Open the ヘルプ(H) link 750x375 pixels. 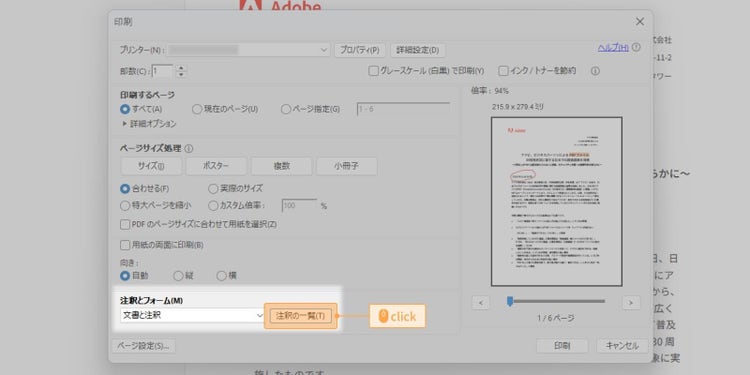click(x=613, y=47)
